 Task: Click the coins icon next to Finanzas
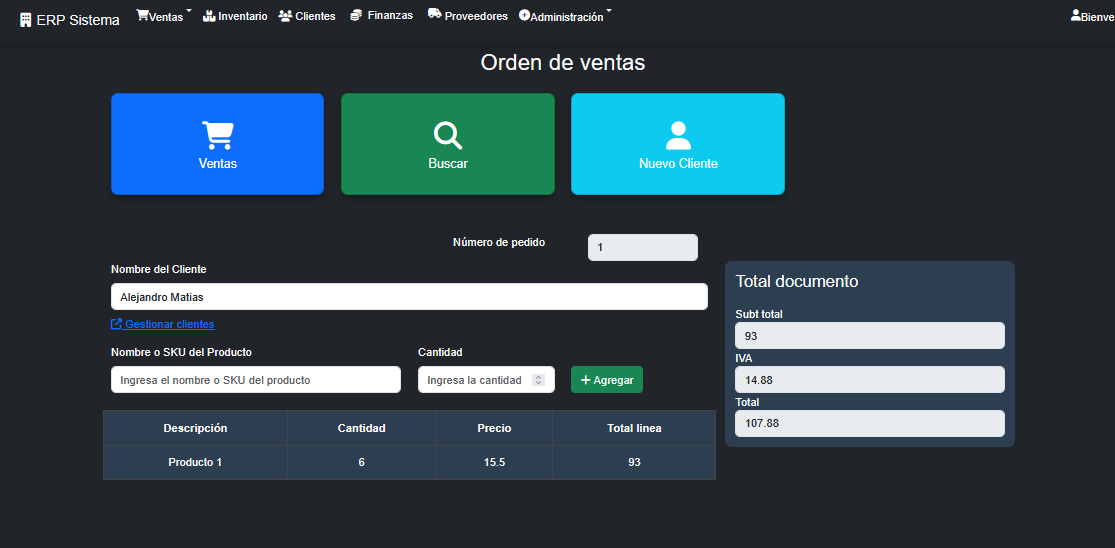point(356,15)
